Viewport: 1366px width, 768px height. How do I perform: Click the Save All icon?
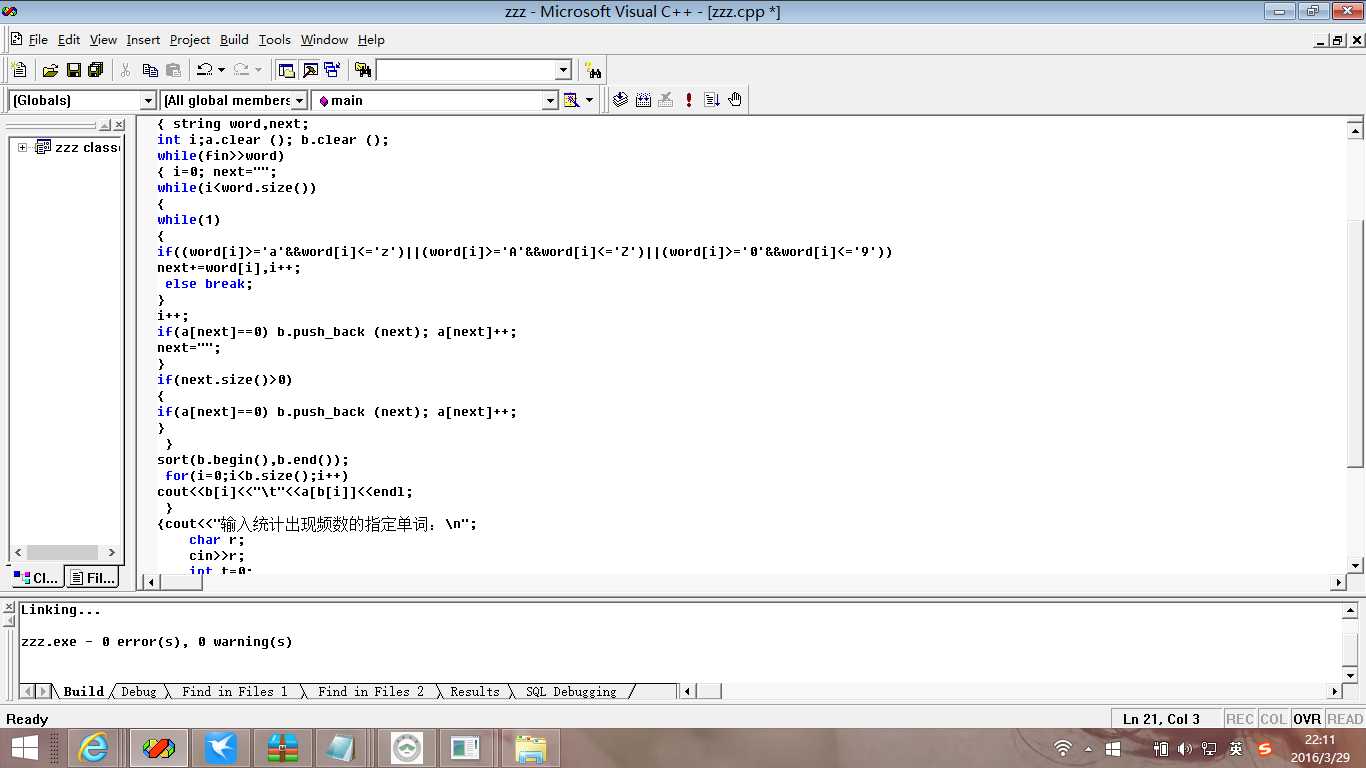click(x=96, y=70)
